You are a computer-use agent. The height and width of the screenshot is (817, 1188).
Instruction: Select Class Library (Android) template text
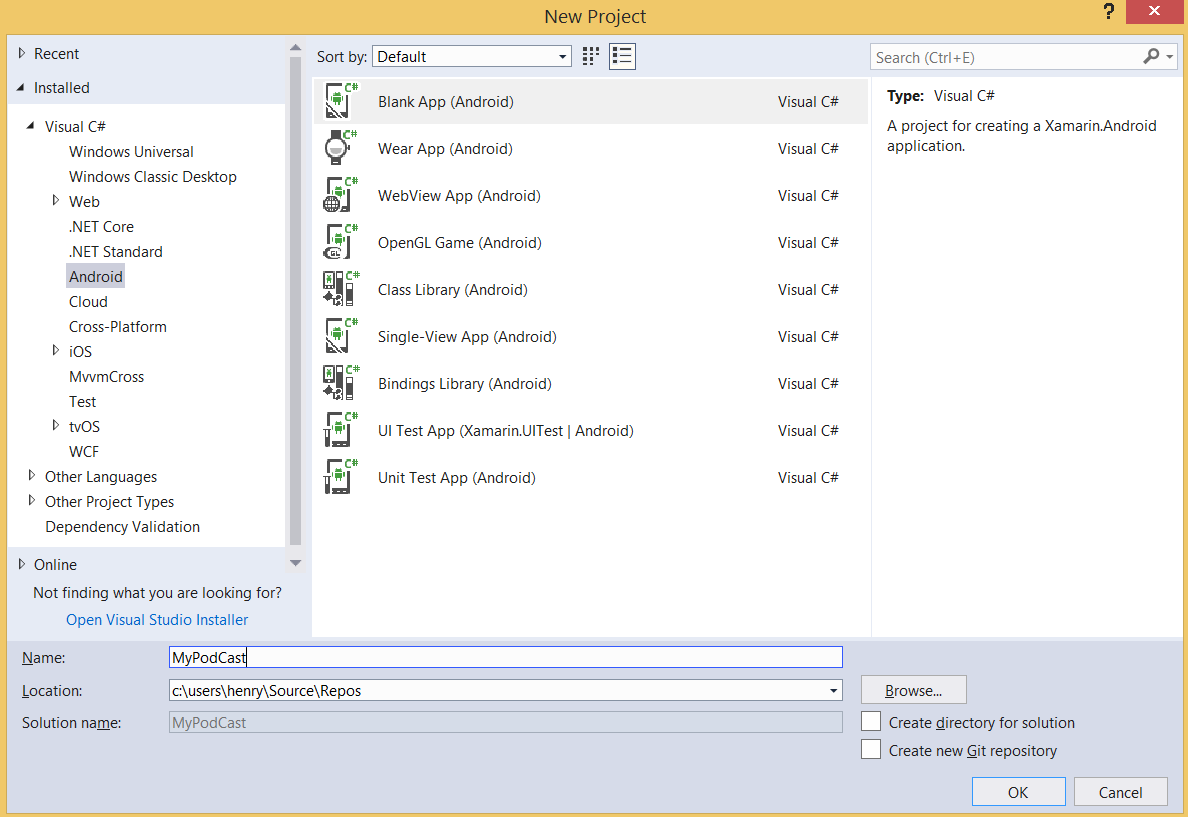[452, 290]
